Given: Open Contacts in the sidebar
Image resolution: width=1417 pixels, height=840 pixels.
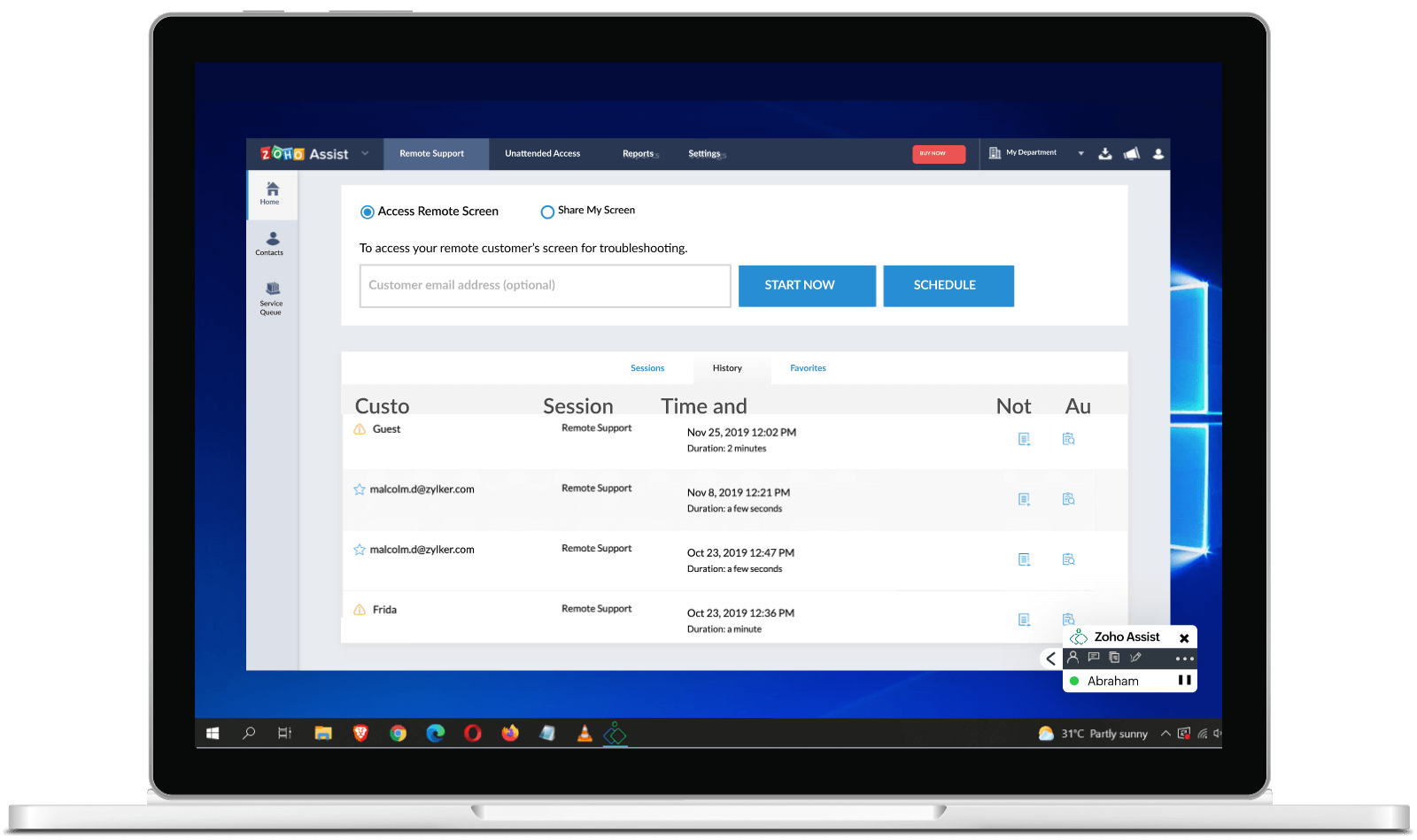Looking at the screenshot, I should [x=270, y=243].
